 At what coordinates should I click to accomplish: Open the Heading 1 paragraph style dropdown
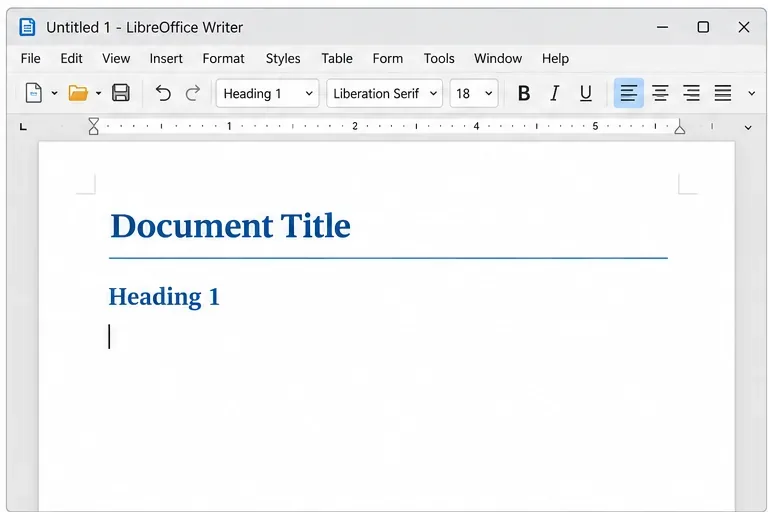point(267,93)
